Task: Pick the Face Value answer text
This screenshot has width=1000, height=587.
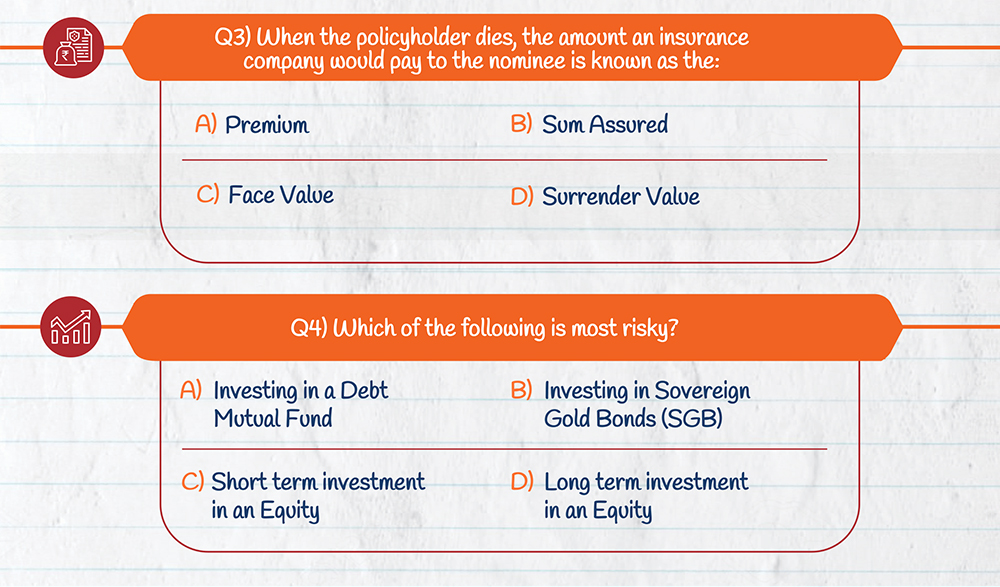Action: tap(281, 195)
